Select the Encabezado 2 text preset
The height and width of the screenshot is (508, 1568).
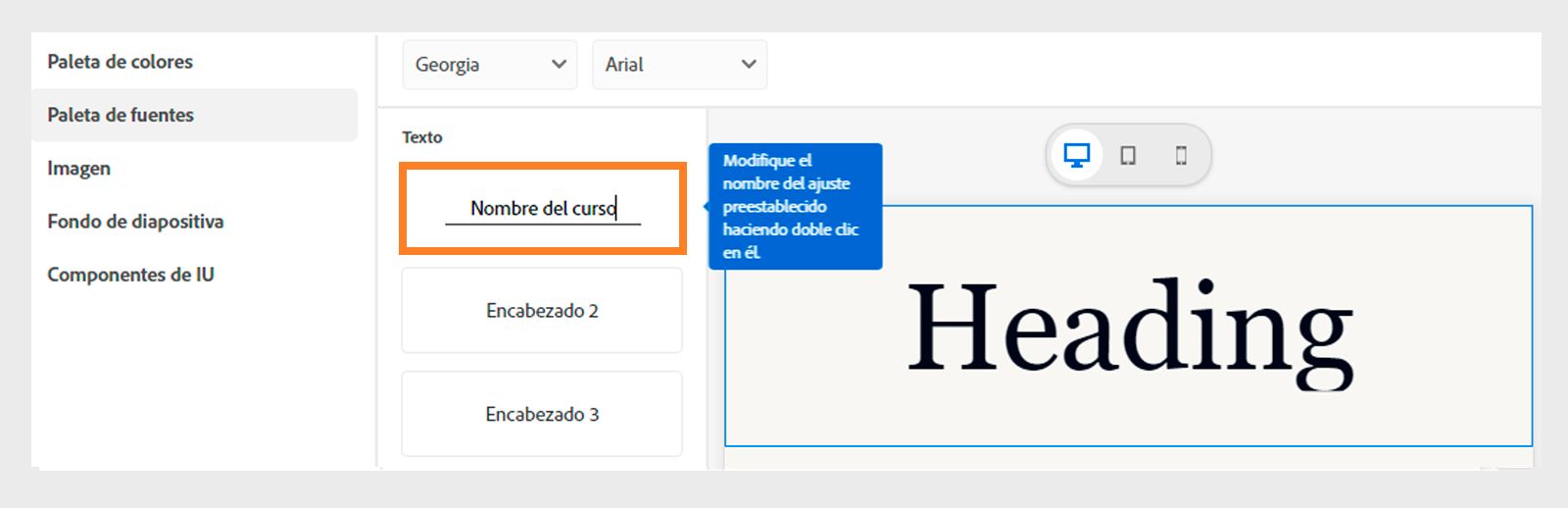[542, 311]
